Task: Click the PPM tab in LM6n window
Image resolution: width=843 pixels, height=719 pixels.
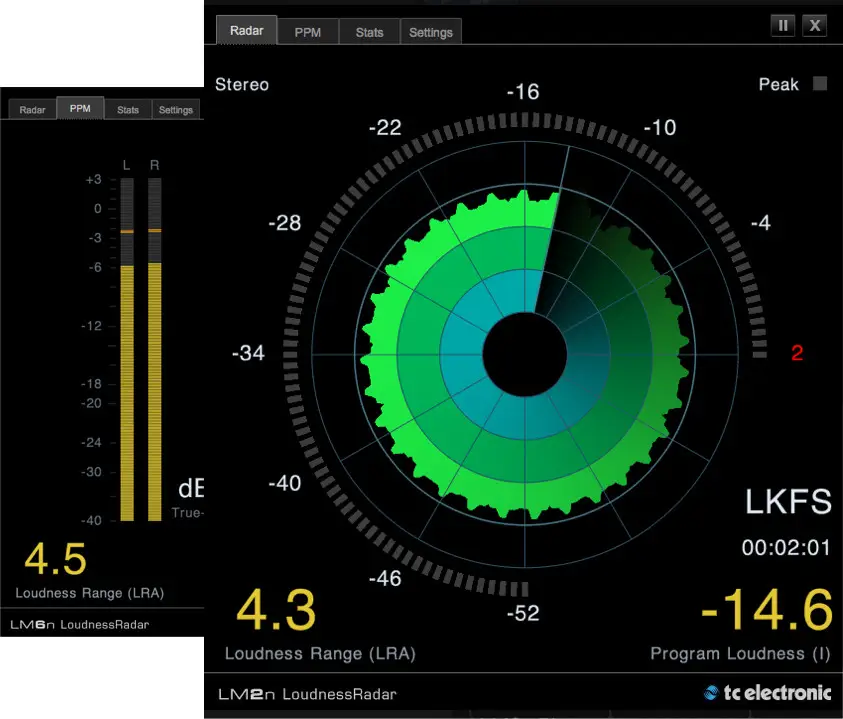Action: click(80, 108)
